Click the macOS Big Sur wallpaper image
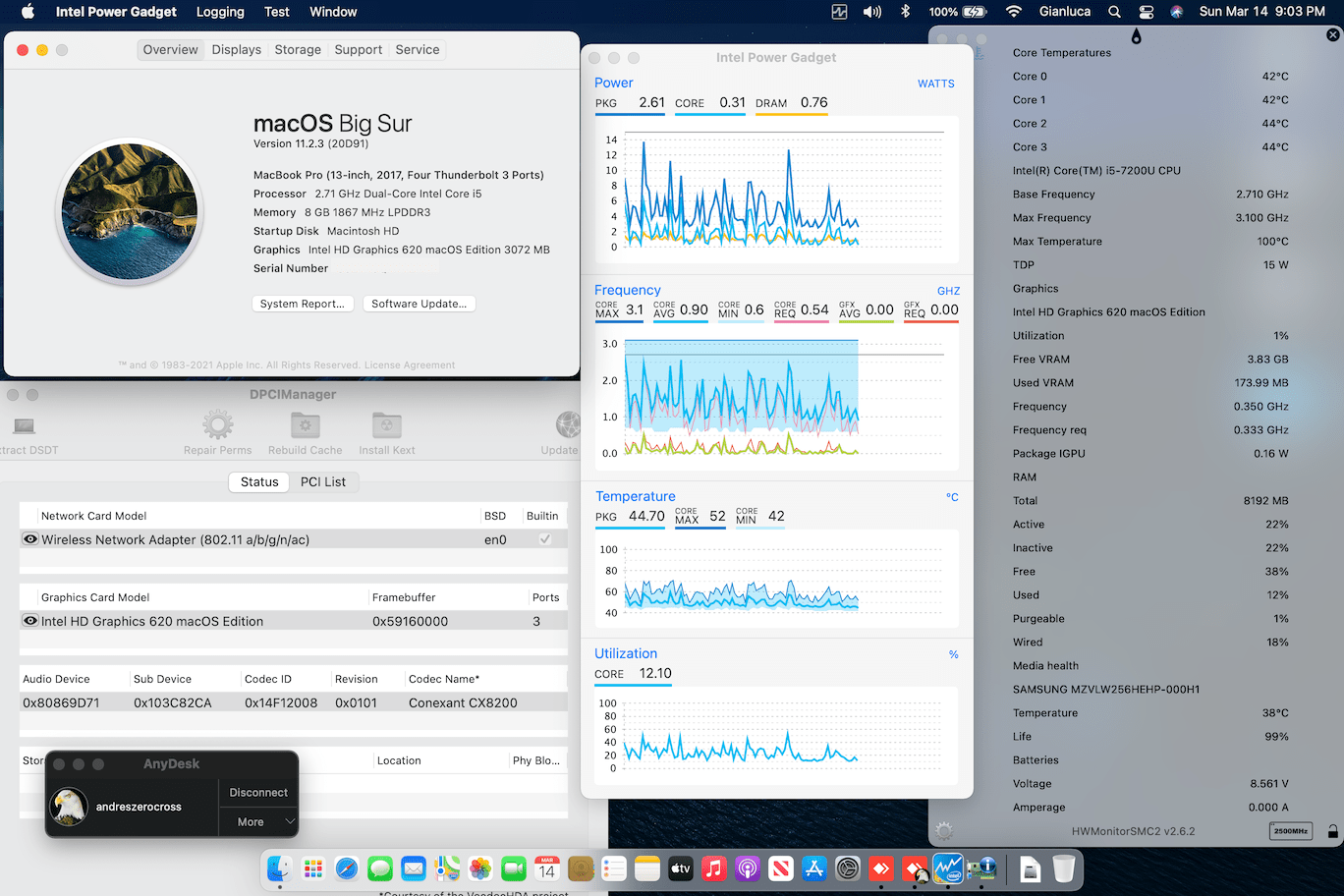1344x896 pixels. (x=130, y=211)
